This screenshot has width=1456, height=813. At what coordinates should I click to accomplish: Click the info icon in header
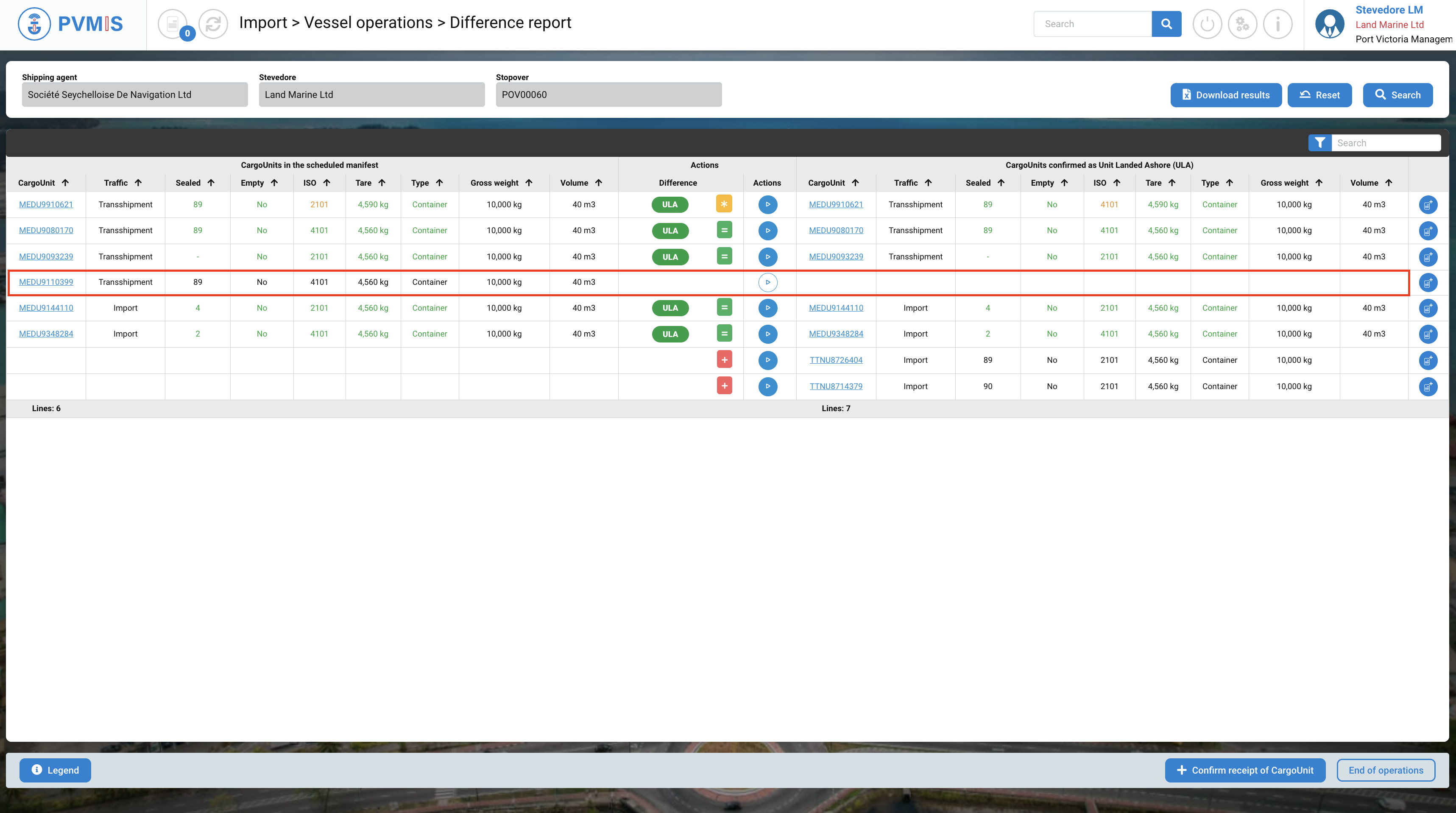click(1277, 24)
